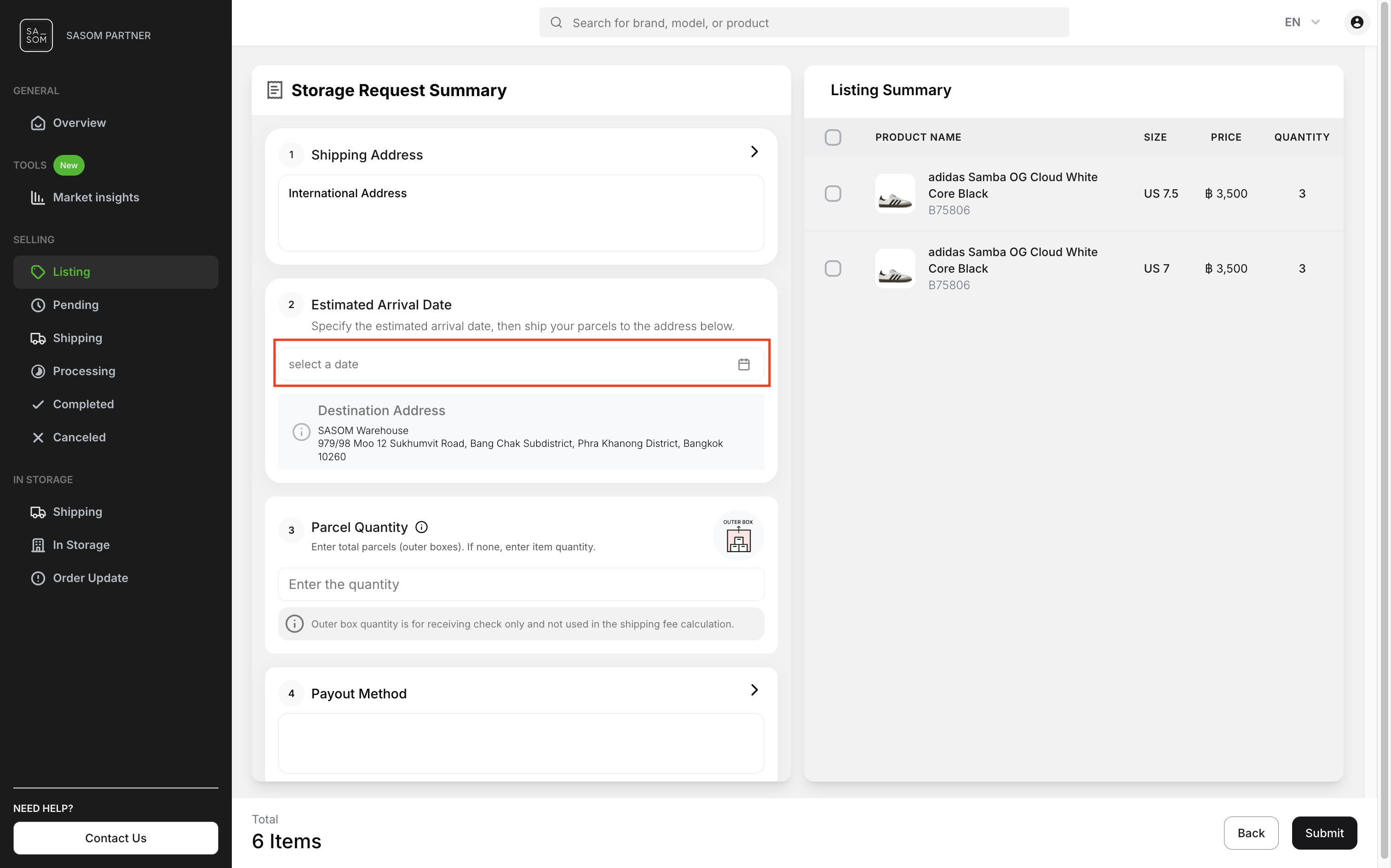Image resolution: width=1391 pixels, height=868 pixels.
Task: Switch to the Listing section
Action: click(x=71, y=272)
